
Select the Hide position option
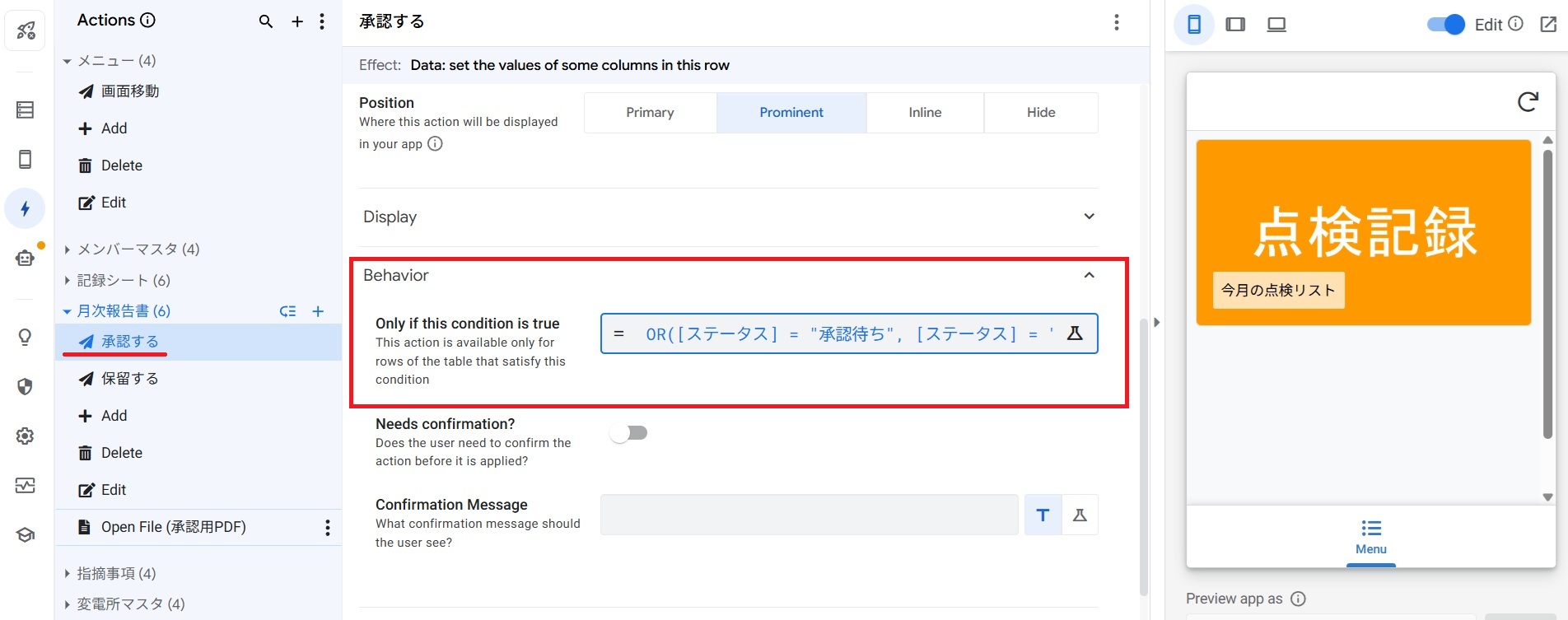click(x=1040, y=113)
